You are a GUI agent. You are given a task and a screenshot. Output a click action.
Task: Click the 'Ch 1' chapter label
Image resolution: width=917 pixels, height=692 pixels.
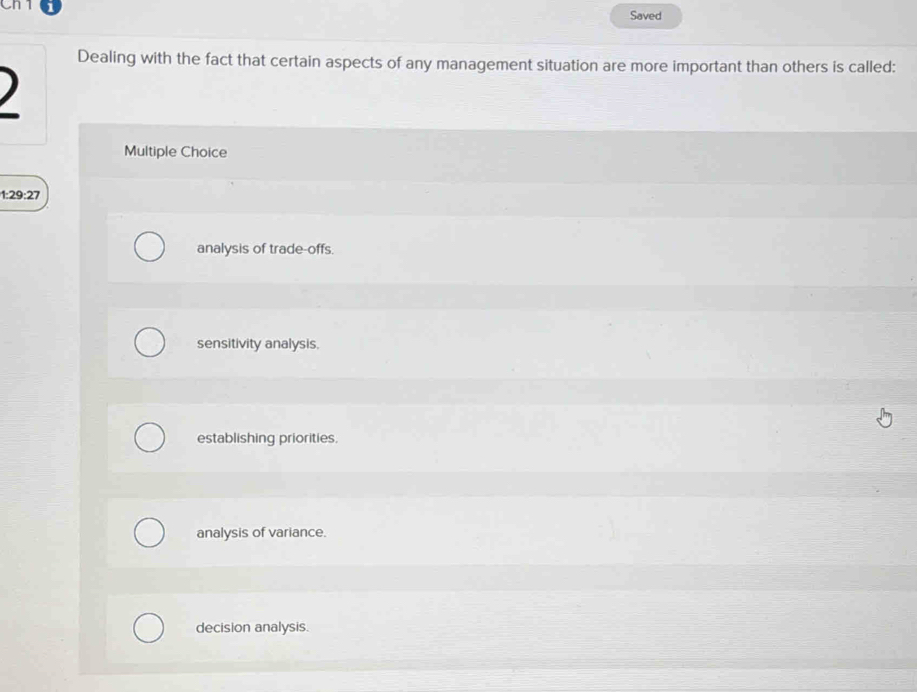pos(16,6)
